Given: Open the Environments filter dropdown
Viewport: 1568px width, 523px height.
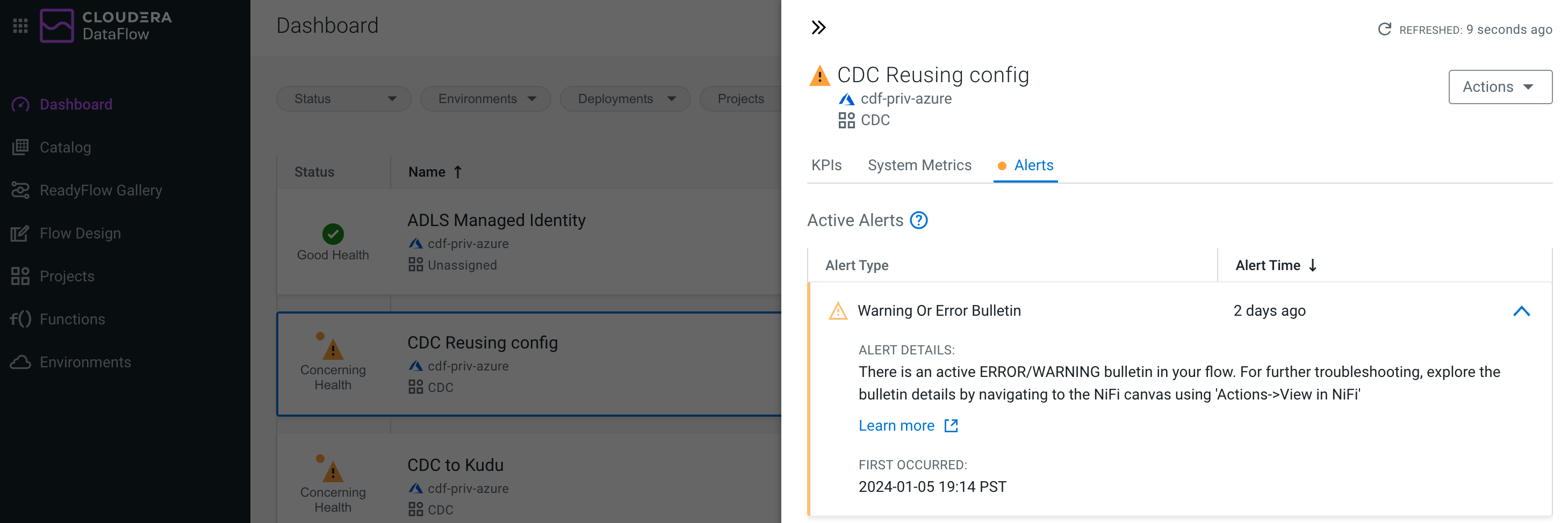Looking at the screenshot, I should coord(485,98).
